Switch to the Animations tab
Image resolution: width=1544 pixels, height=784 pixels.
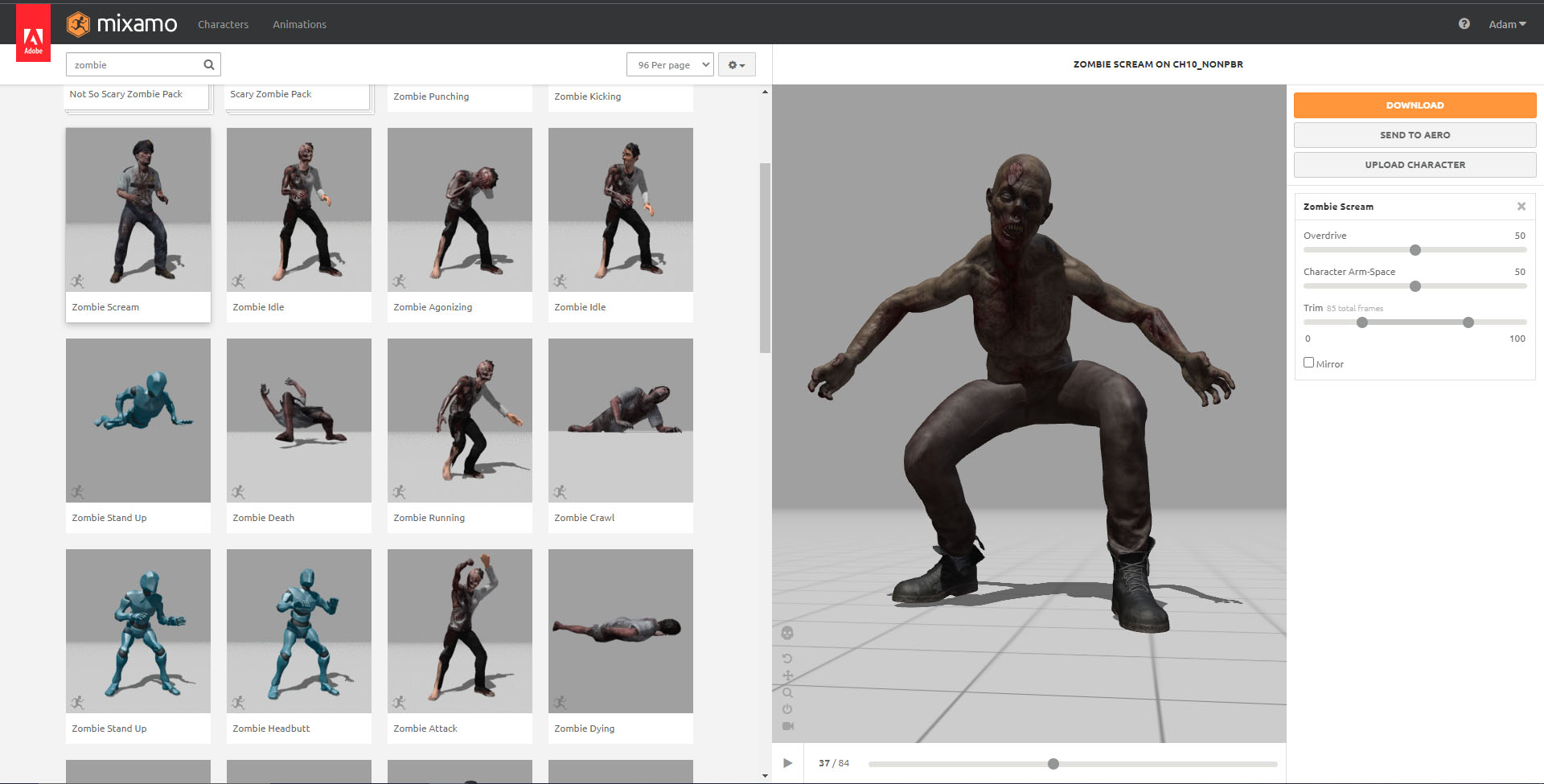point(299,24)
